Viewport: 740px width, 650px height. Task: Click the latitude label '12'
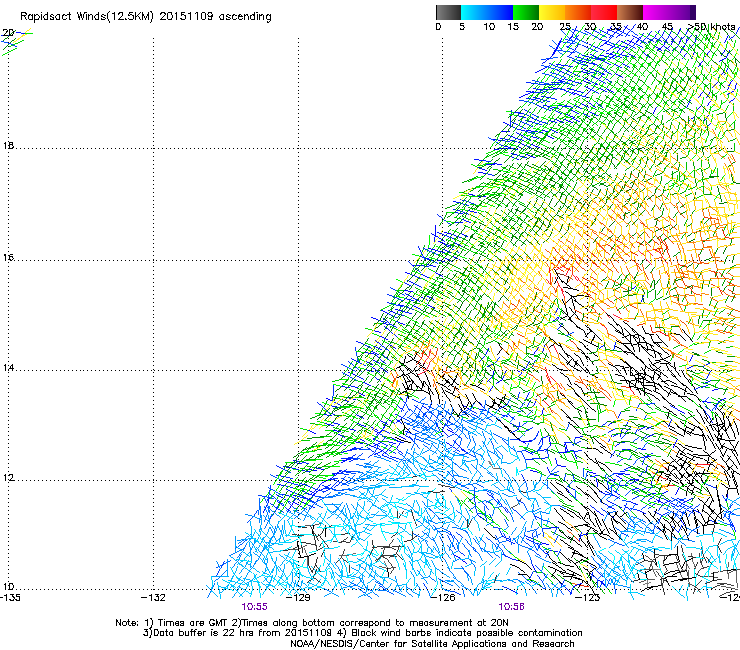tap(8, 478)
